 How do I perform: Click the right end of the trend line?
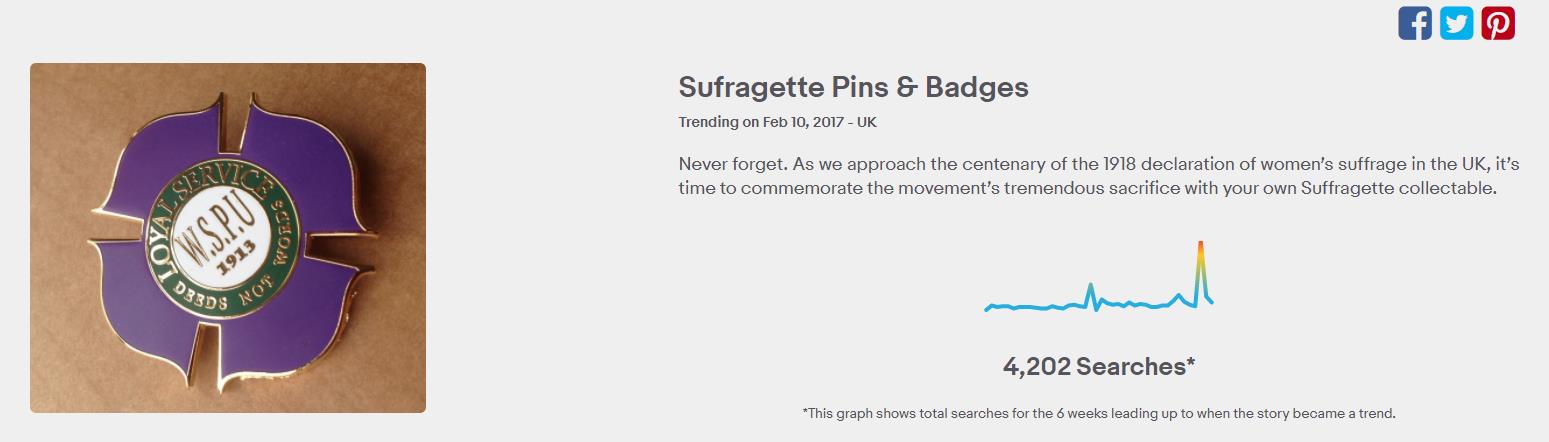1212,302
